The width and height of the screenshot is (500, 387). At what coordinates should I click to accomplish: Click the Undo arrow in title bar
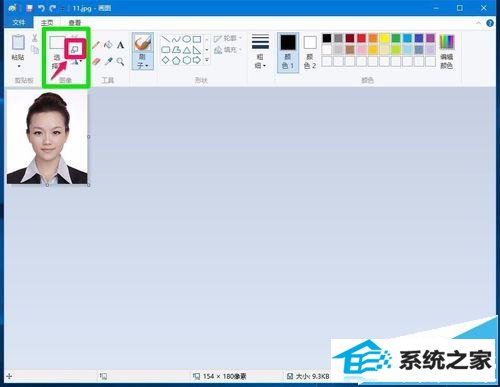click(41, 8)
